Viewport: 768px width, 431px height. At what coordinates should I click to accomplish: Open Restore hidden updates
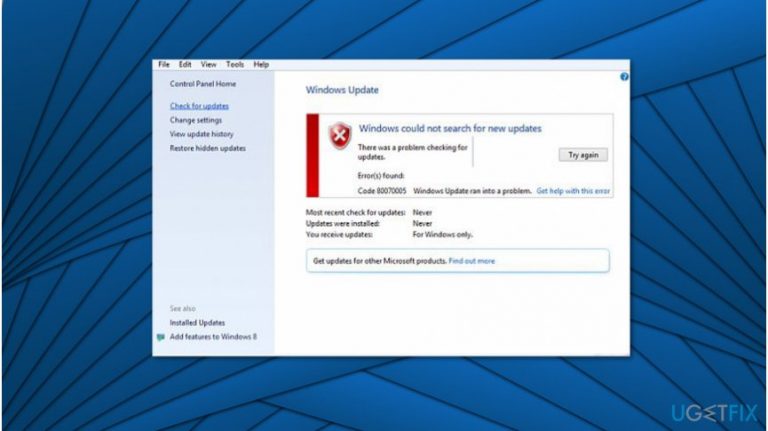(208, 148)
